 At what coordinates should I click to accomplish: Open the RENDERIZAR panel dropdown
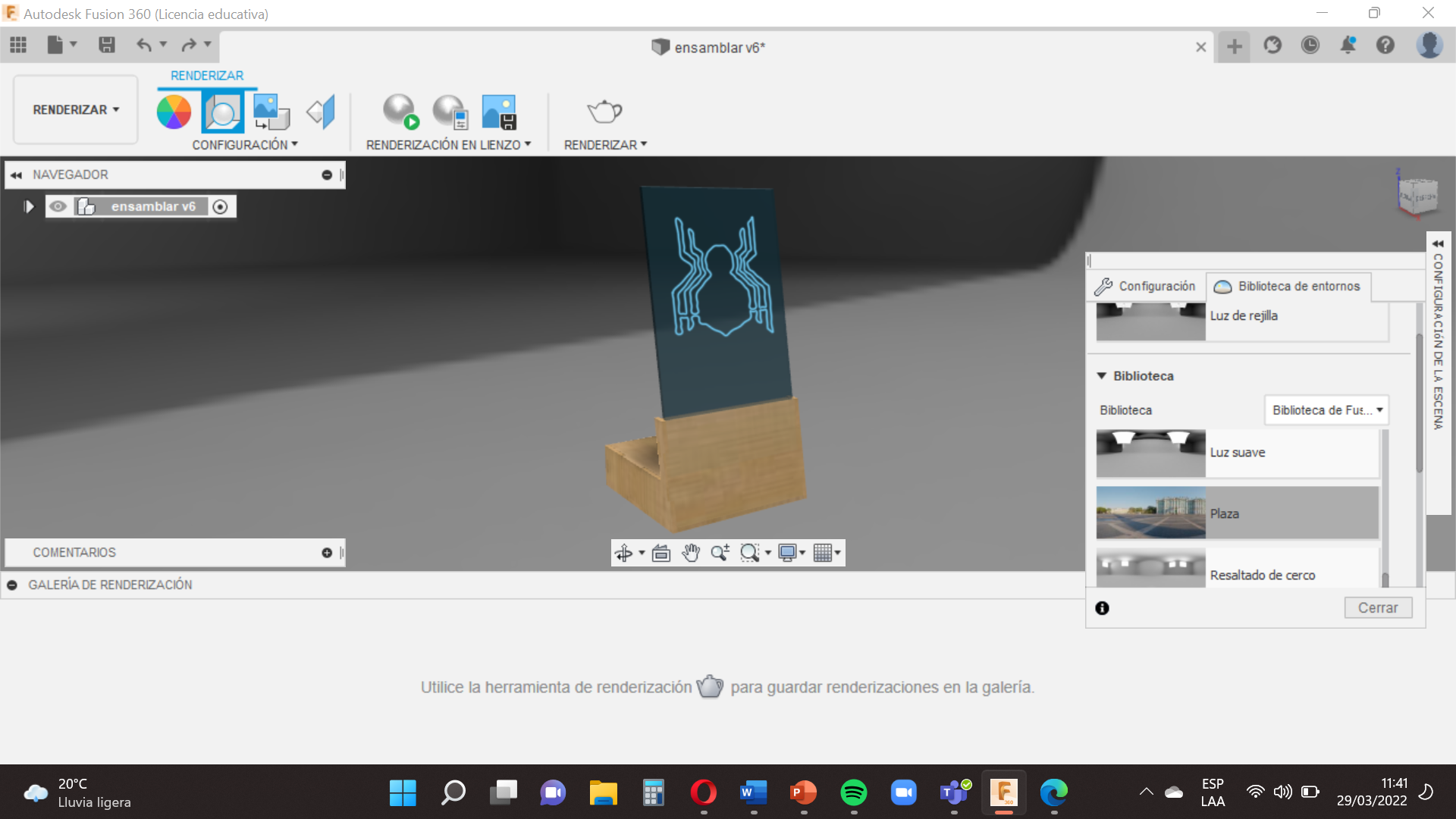click(x=605, y=145)
